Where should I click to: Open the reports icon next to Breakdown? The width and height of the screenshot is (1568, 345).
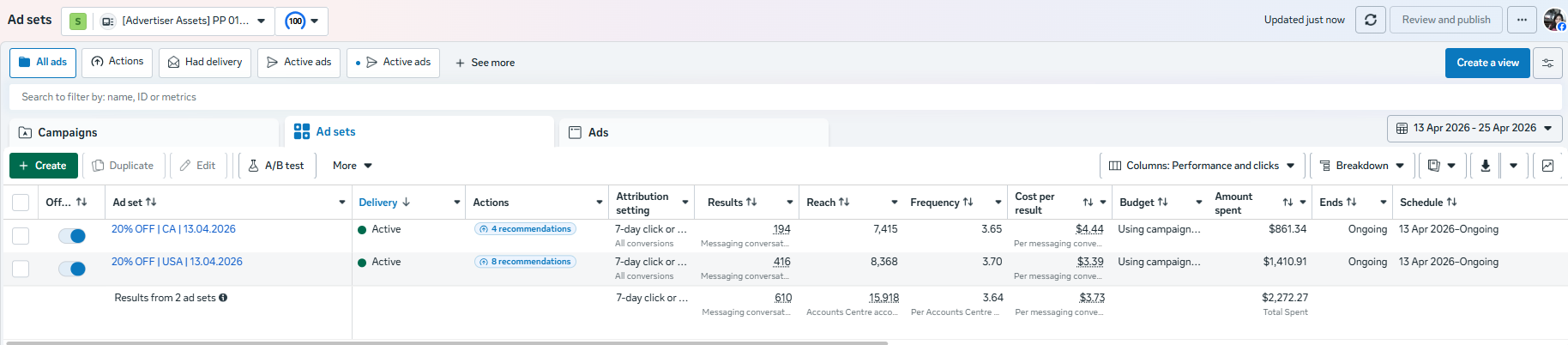point(1441,166)
